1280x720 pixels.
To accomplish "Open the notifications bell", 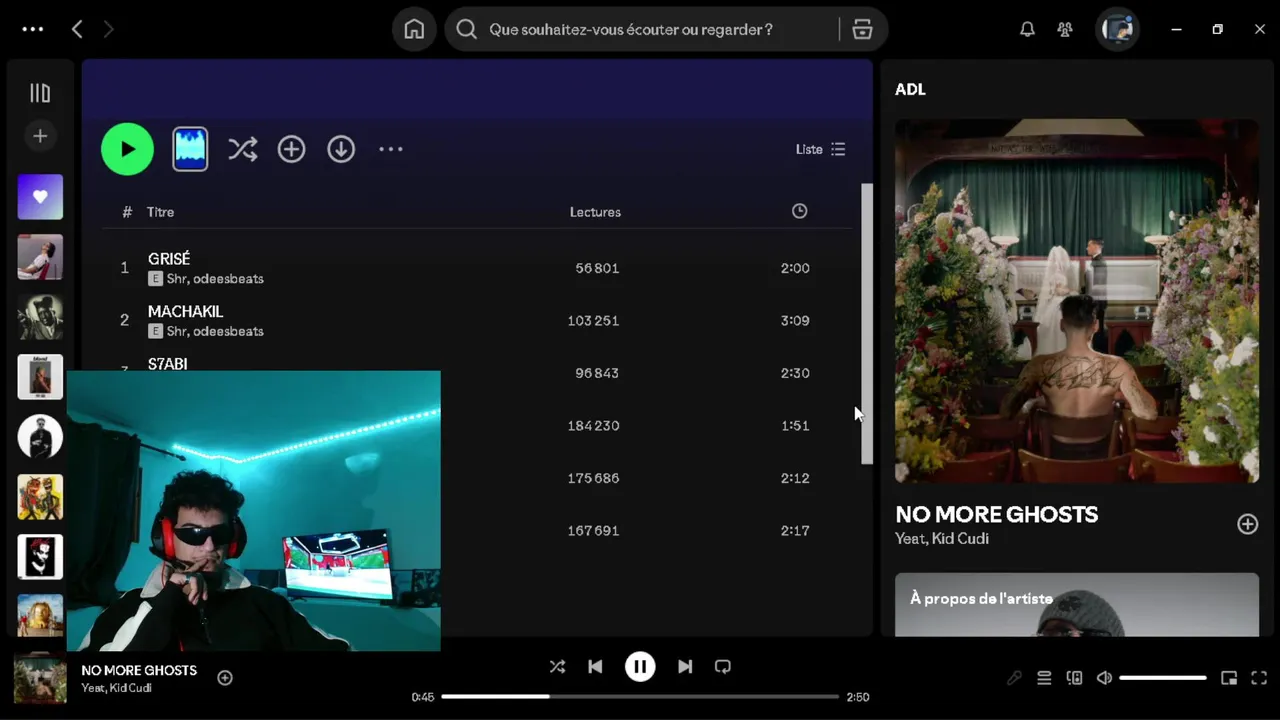I will point(1027,29).
